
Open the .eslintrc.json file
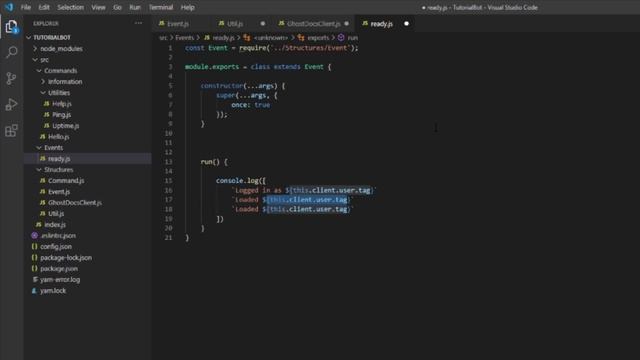pos(58,236)
